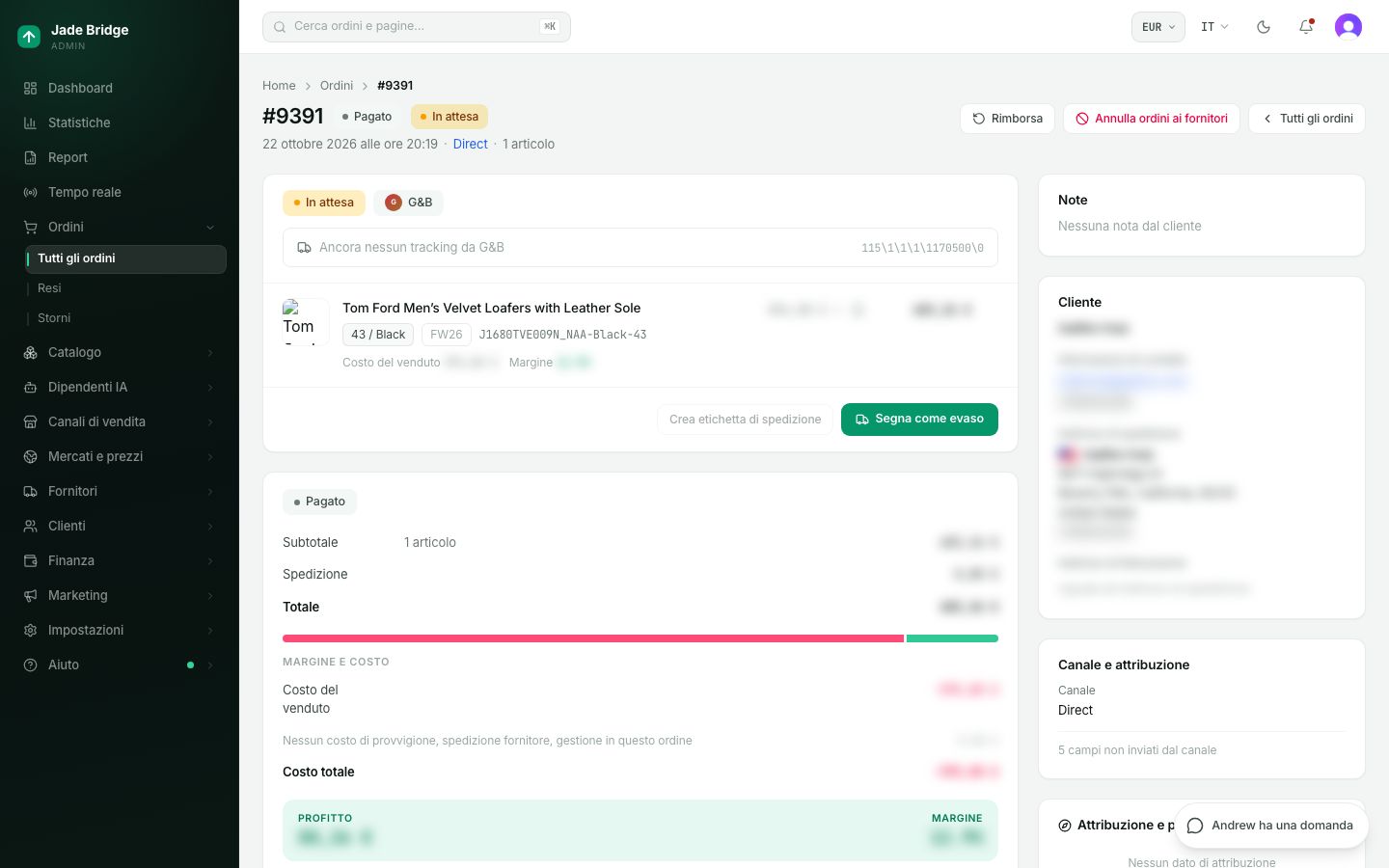Click the 43 / Black variant tag
The width and height of the screenshot is (1389, 868).
click(x=378, y=335)
